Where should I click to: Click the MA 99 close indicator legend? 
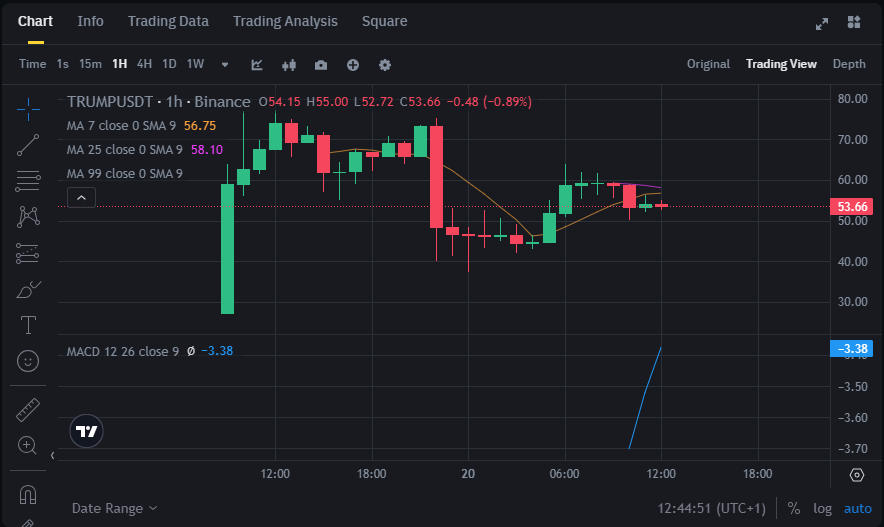(125, 174)
